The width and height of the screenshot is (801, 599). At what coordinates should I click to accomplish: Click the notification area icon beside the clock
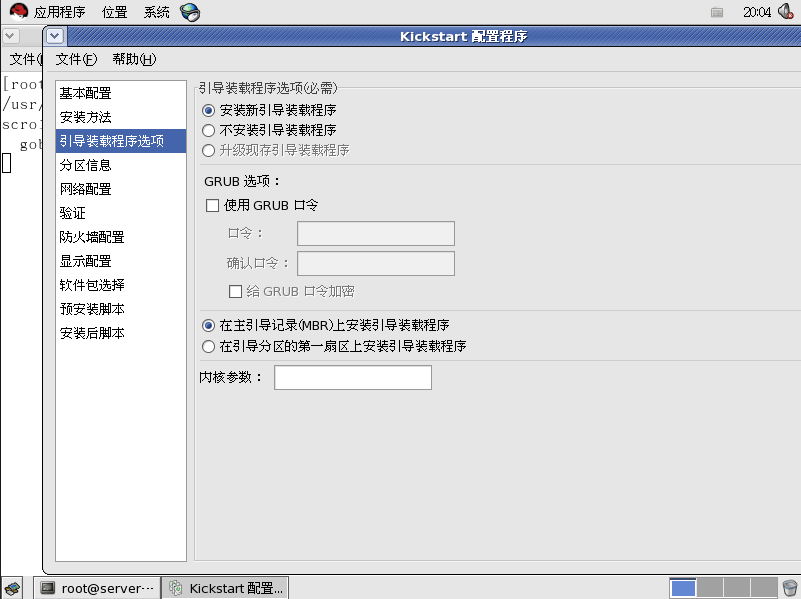click(717, 12)
